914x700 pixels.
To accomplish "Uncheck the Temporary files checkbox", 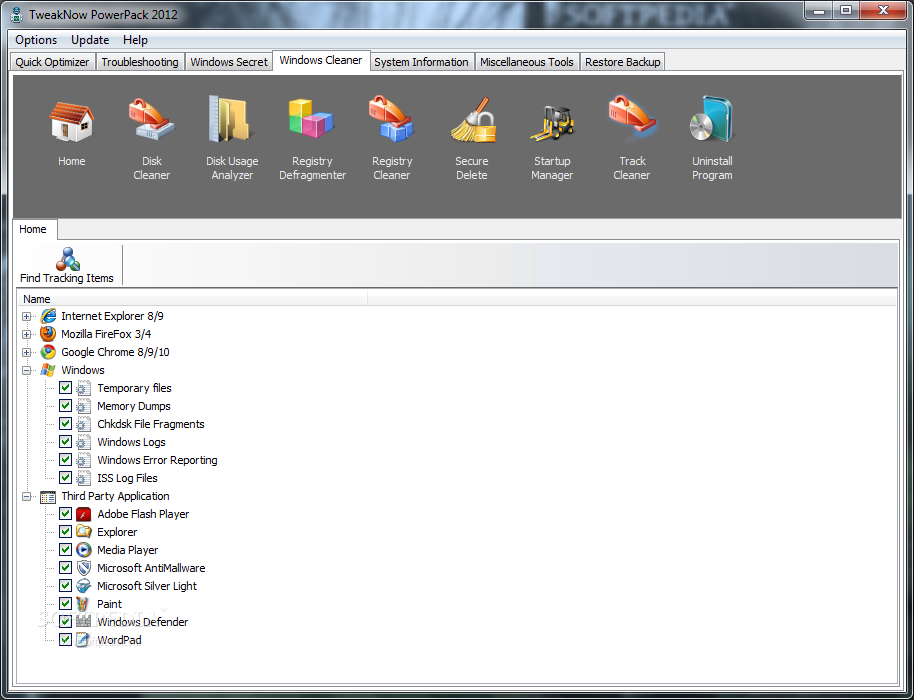I will click(65, 388).
